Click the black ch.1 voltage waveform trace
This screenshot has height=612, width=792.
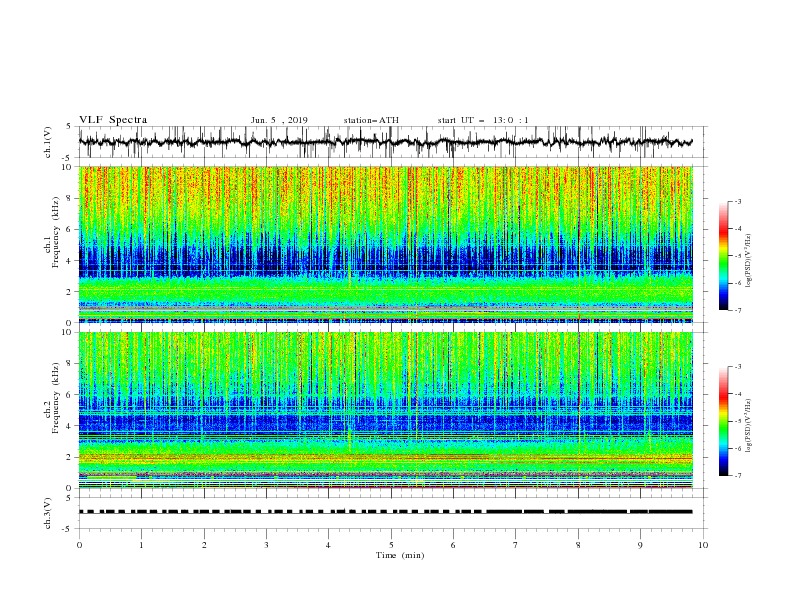pyautogui.click(x=385, y=142)
